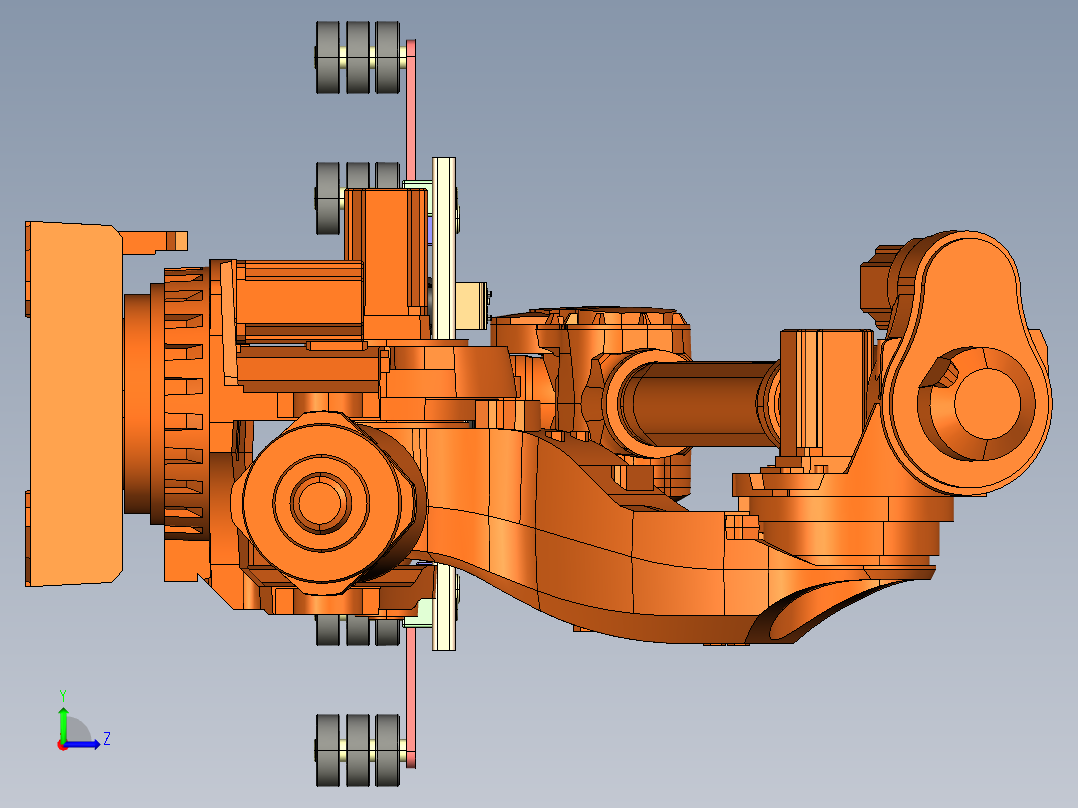Click the blue Z axis arrow of triad
Screen dimensions: 1078x808
(84, 744)
